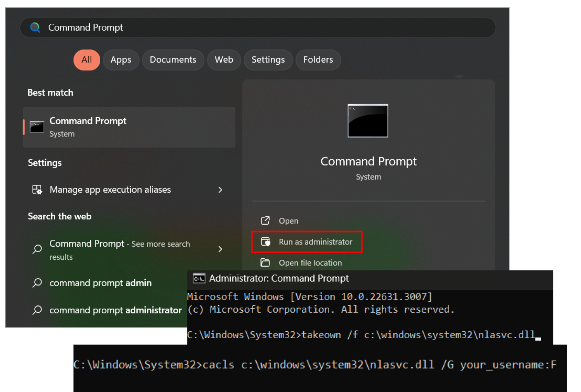Click the 'Best match' heading

[50, 93]
